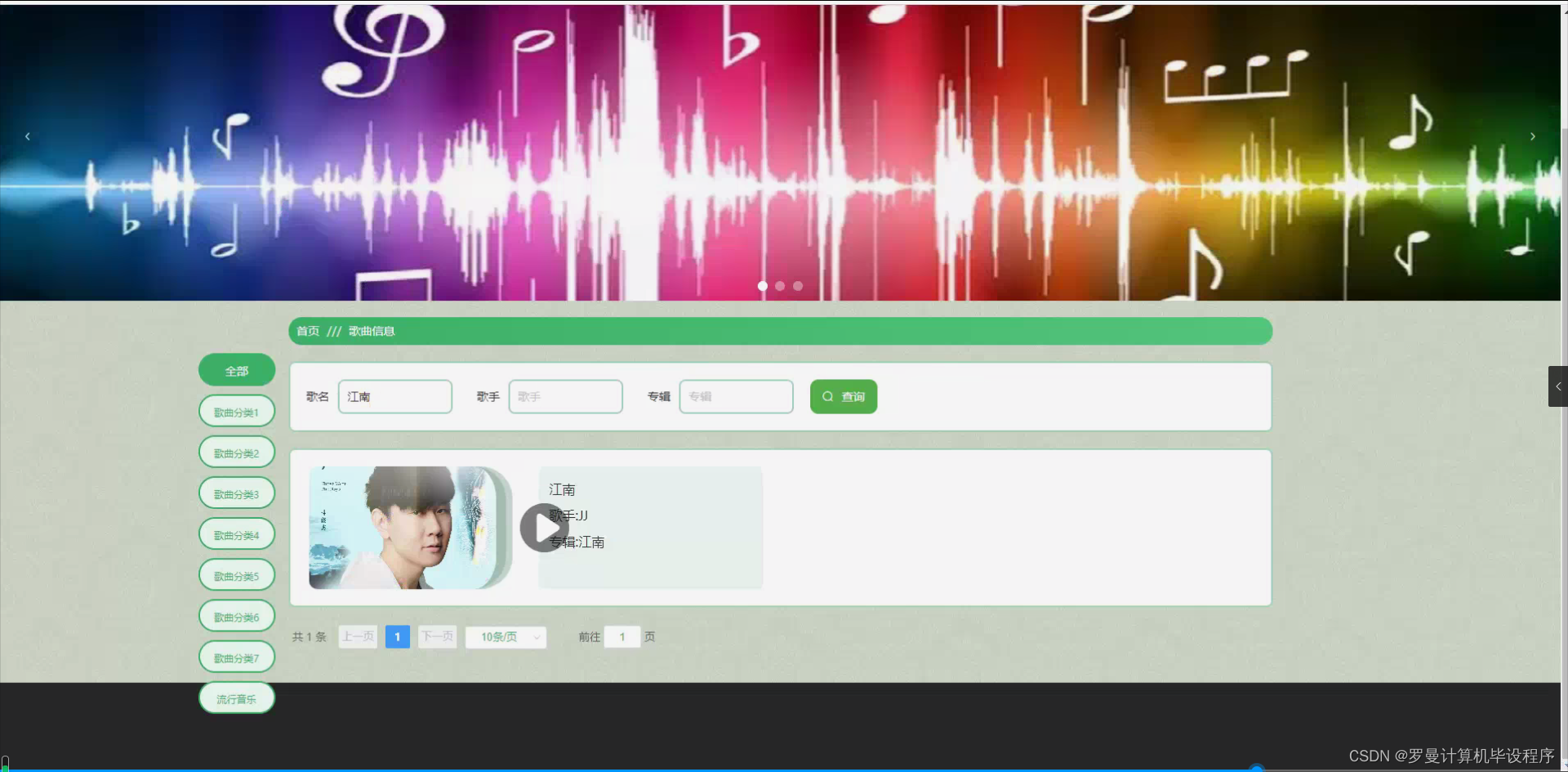Filter by 歌曲分类3
The height and width of the screenshot is (772, 1568).
click(237, 493)
